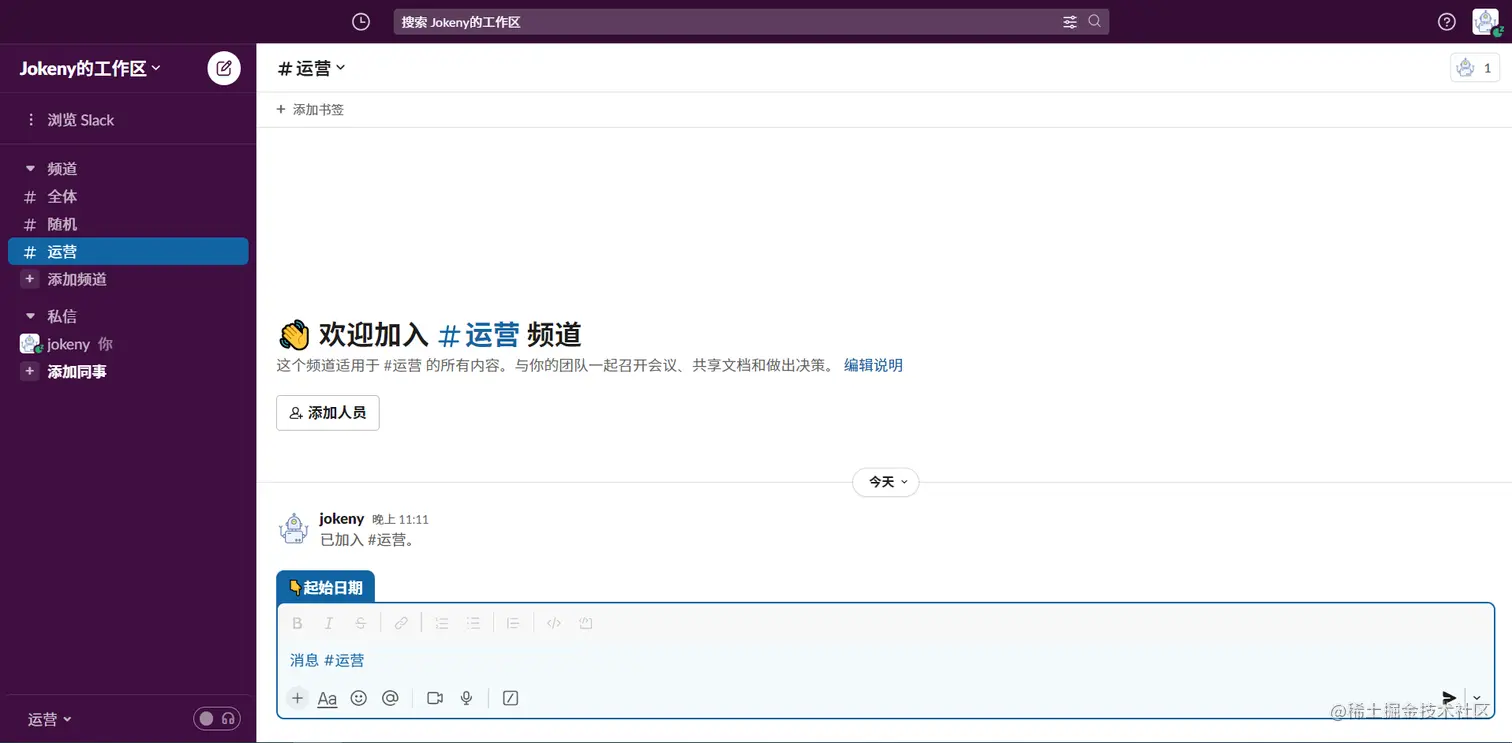Click the plus icon next to 添加书签
The image size is (1512, 743).
pyautogui.click(x=281, y=110)
